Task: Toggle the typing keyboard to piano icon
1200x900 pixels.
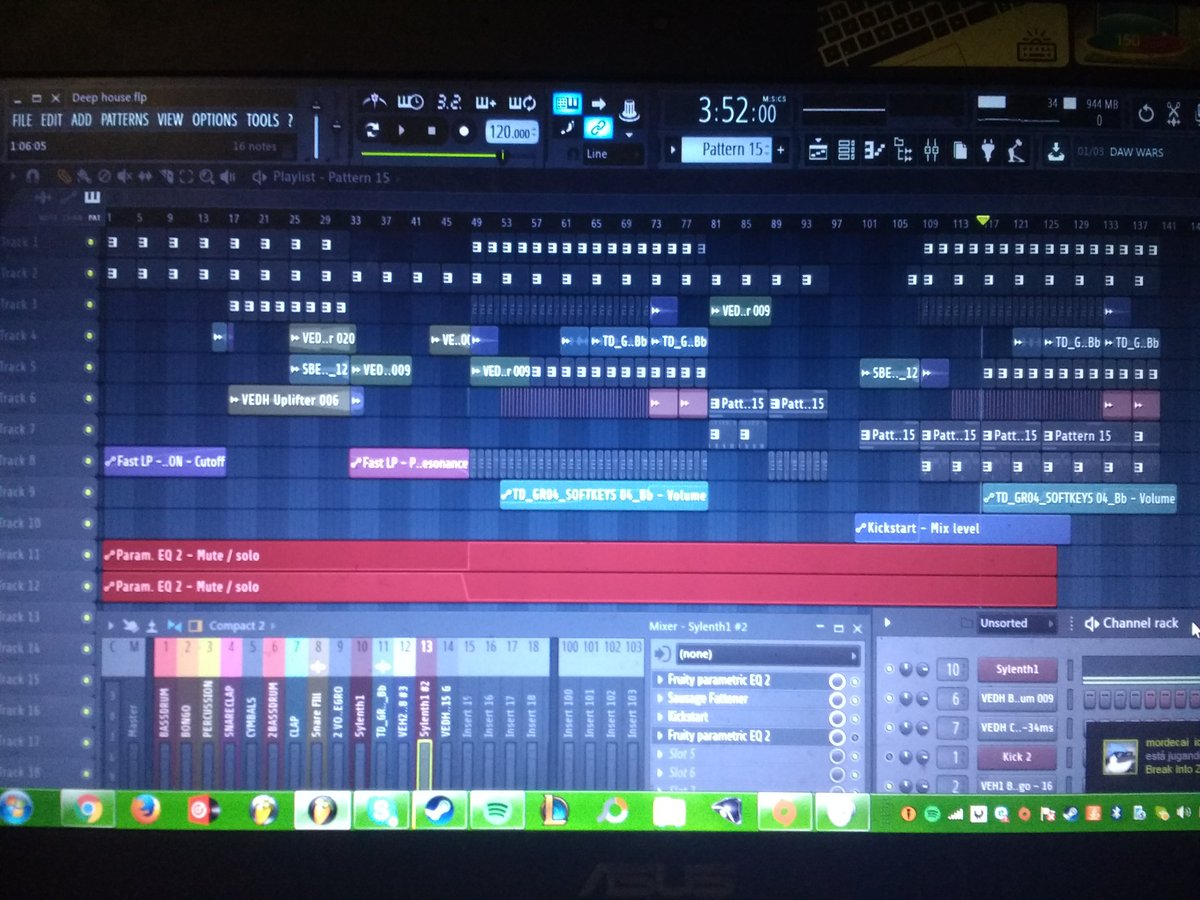Action: (x=567, y=103)
